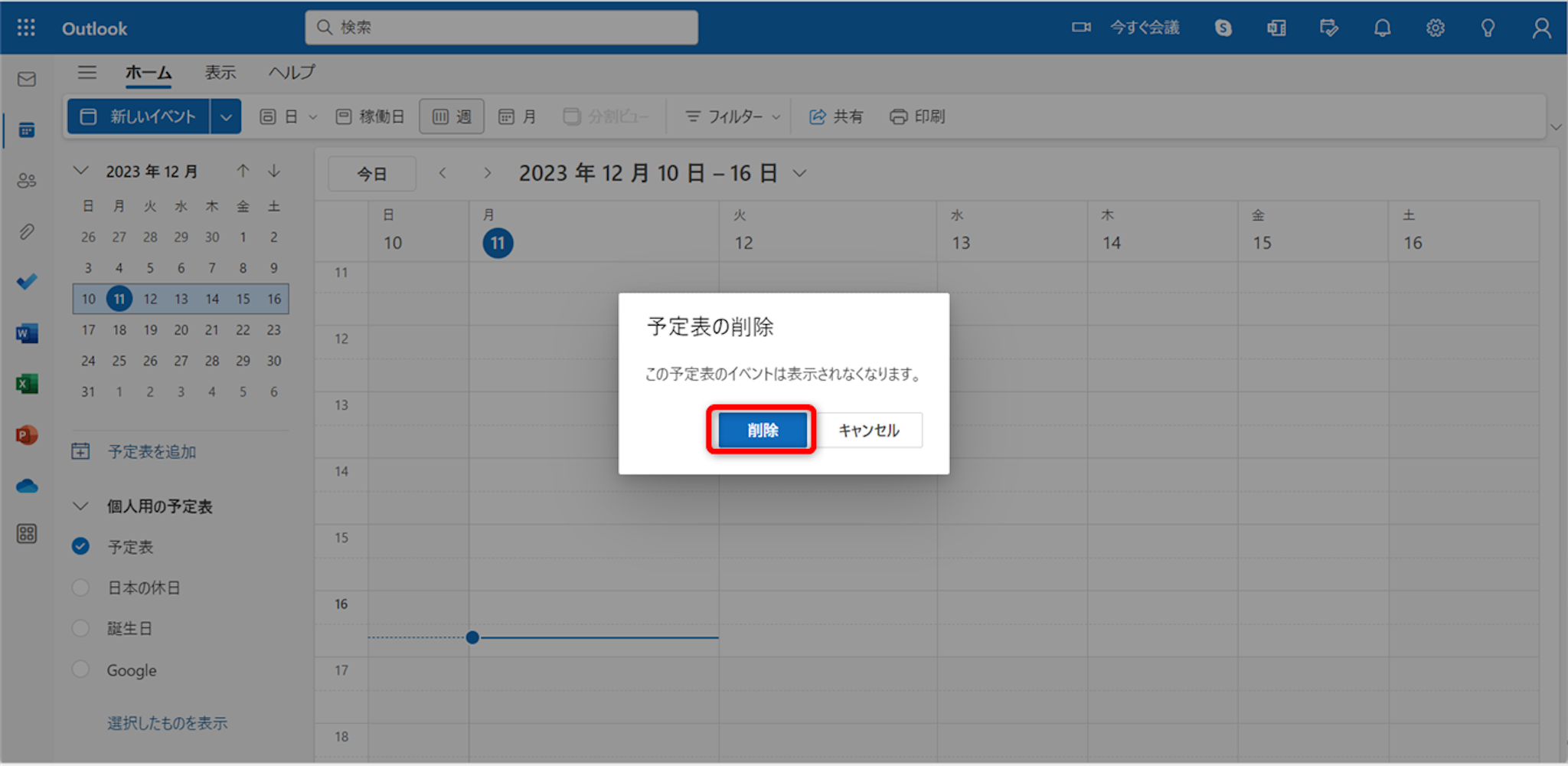Expand the 新しいイベント dropdown arrow
The height and width of the screenshot is (766, 1568).
pos(226,117)
